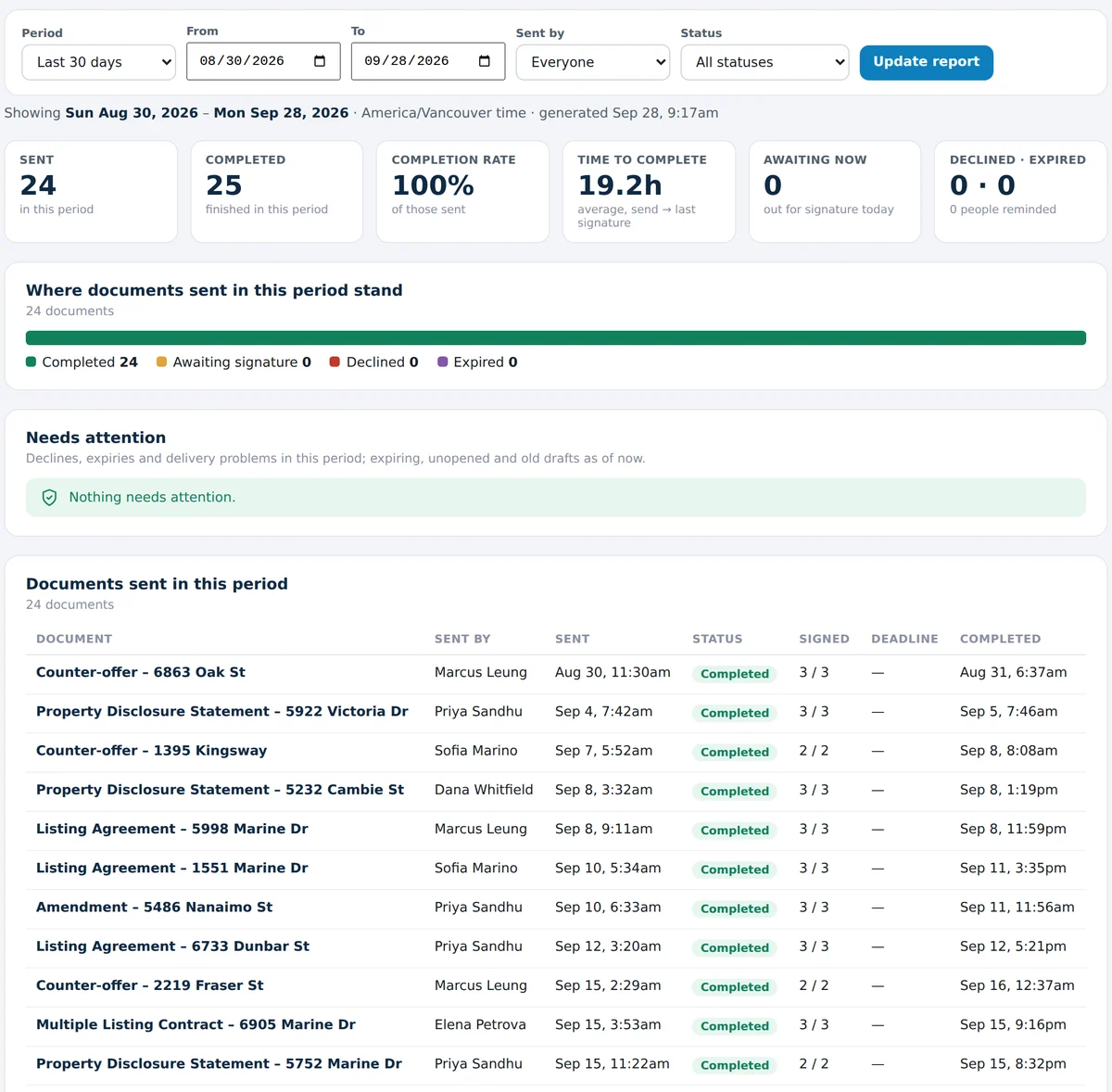This screenshot has width=1112, height=1092.
Task: Click Completed badge for 6733 Dunbar St row
Action: [735, 947]
